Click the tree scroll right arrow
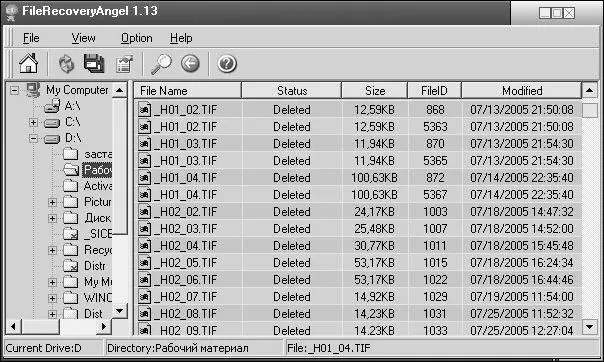Image resolution: width=604 pixels, height=362 pixels. pos(103,327)
